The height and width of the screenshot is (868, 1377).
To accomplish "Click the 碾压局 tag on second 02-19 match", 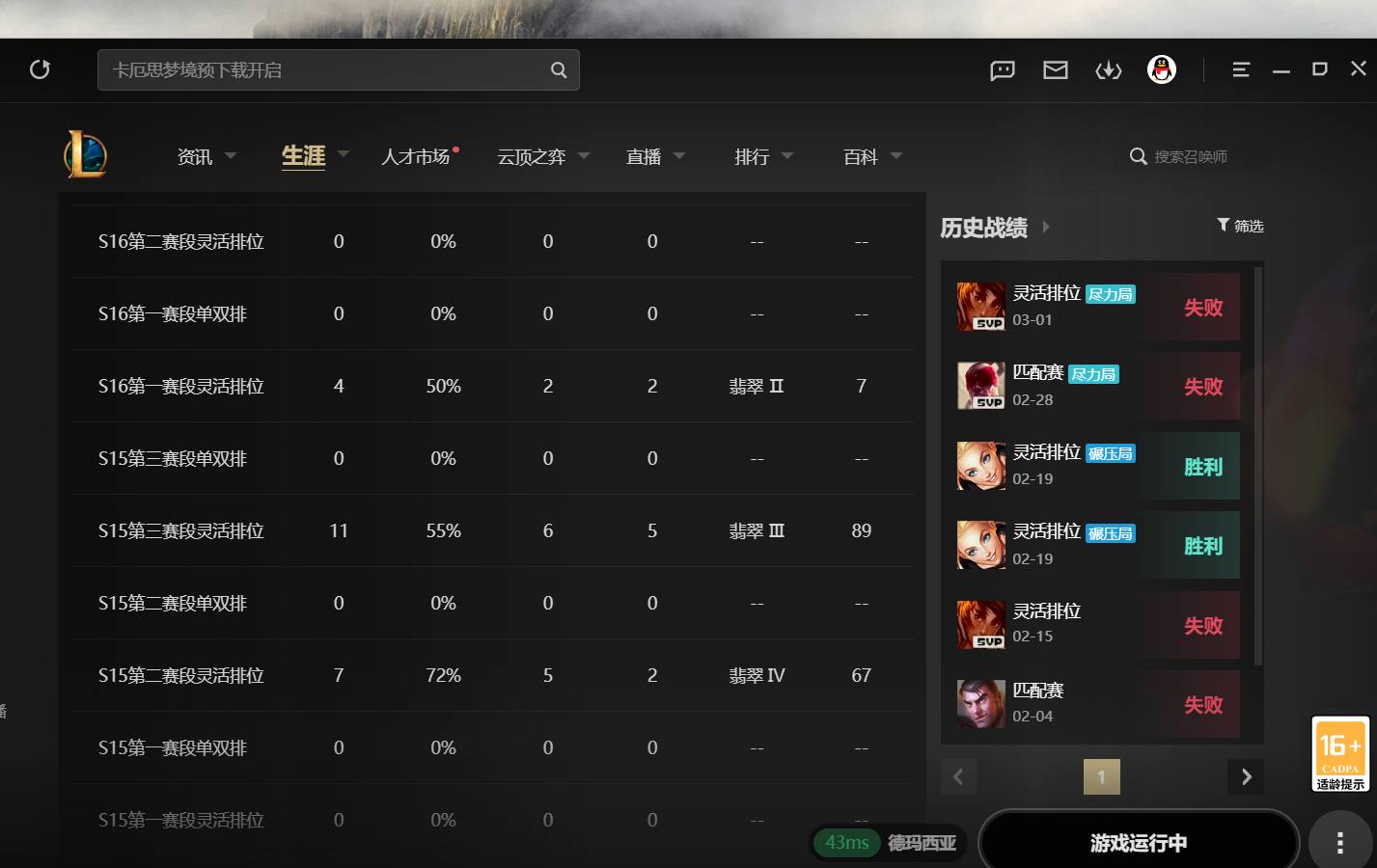I will [x=1111, y=533].
